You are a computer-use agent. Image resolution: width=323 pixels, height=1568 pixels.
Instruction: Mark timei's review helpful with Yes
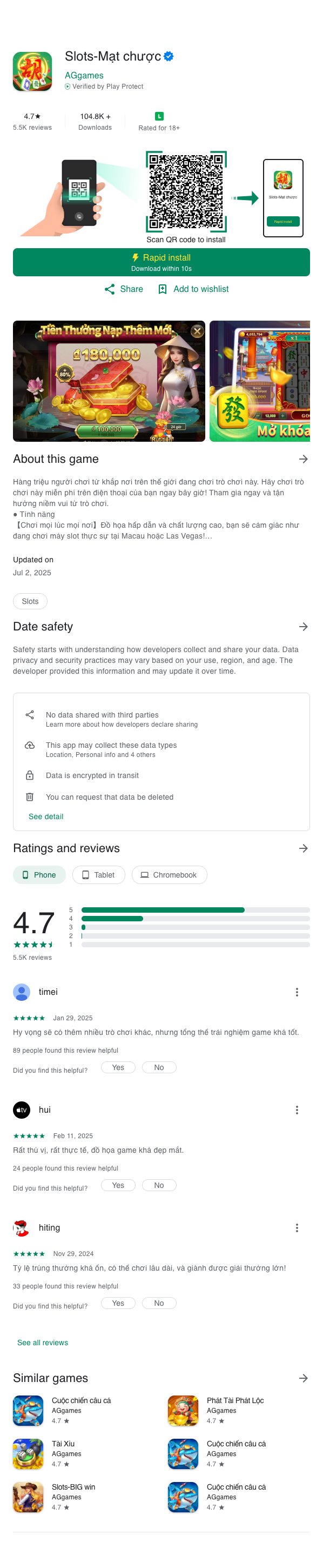click(118, 1068)
